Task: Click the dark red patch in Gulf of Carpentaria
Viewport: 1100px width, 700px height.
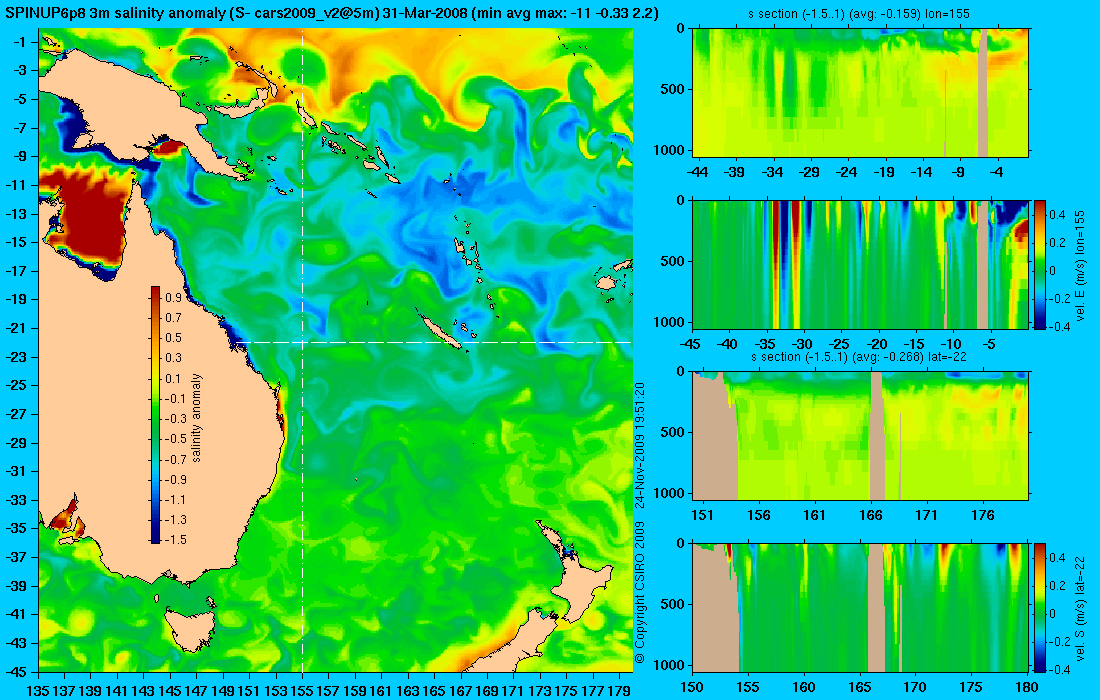Action: 90,219
